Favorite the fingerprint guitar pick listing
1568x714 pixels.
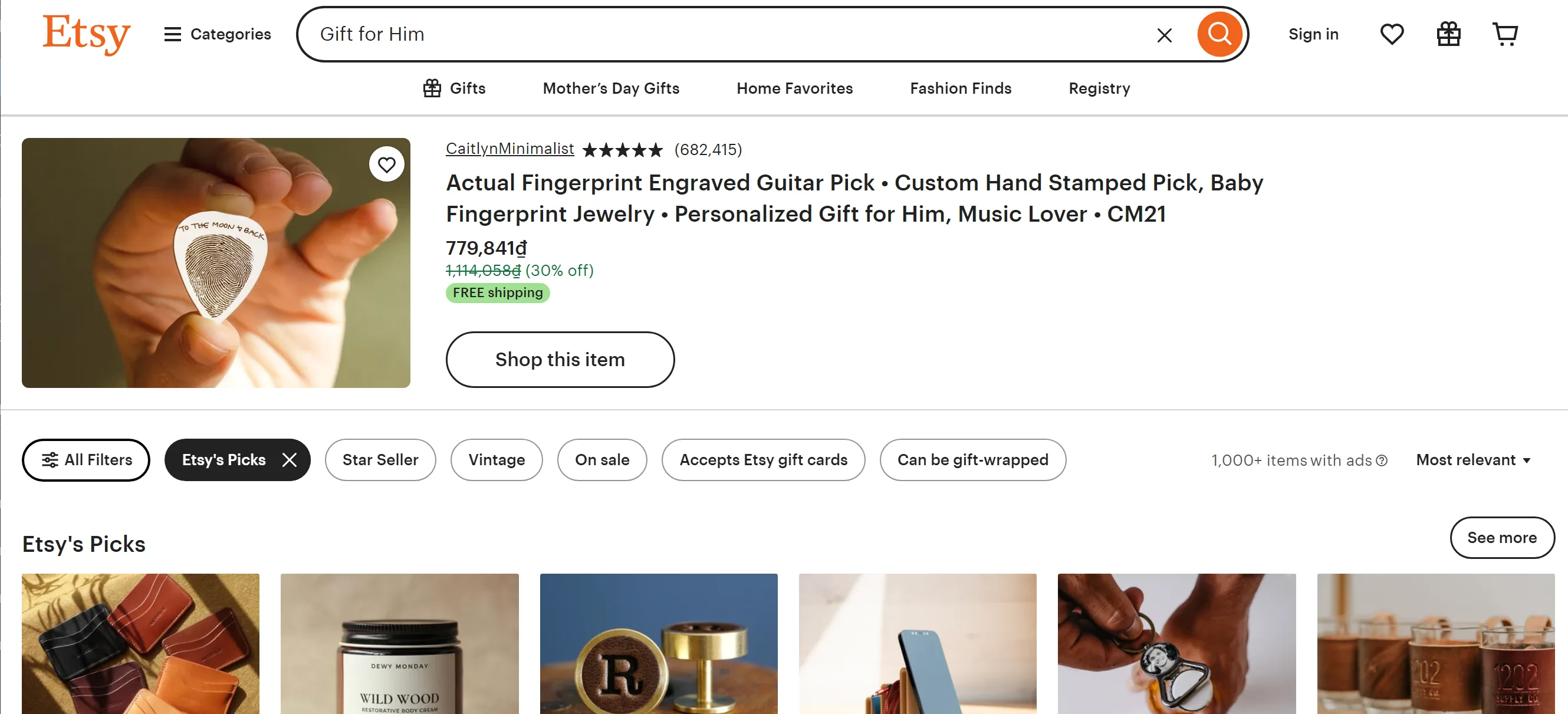coord(386,164)
